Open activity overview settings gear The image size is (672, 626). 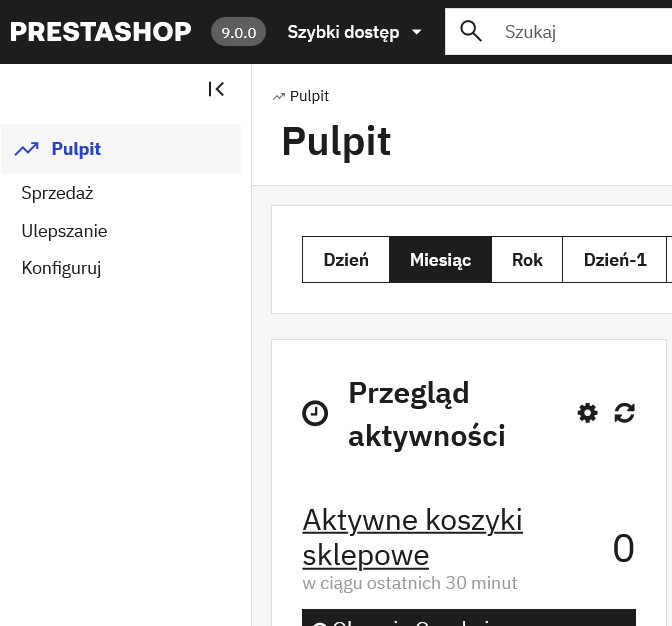(588, 412)
